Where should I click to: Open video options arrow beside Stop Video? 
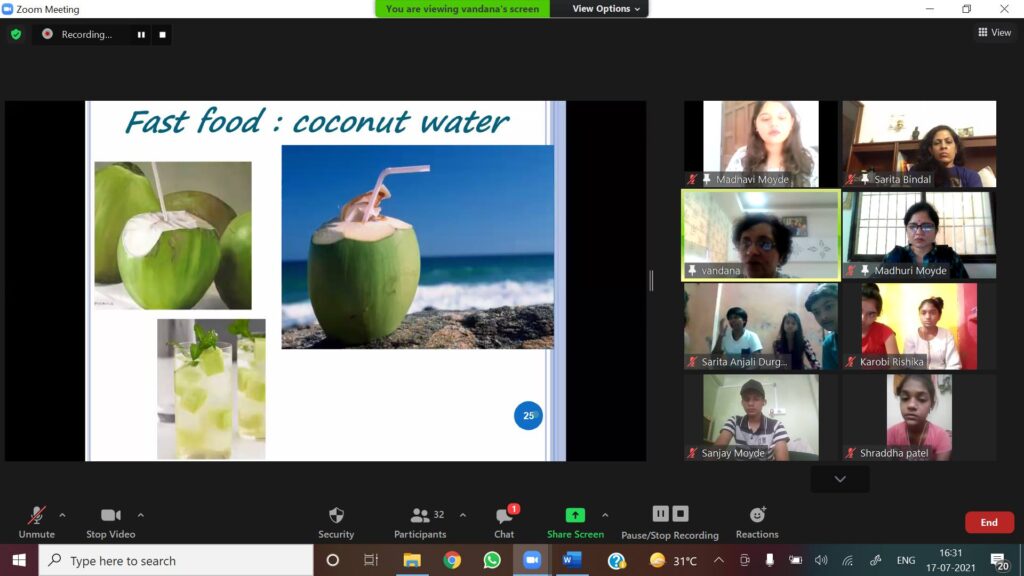(x=140, y=515)
